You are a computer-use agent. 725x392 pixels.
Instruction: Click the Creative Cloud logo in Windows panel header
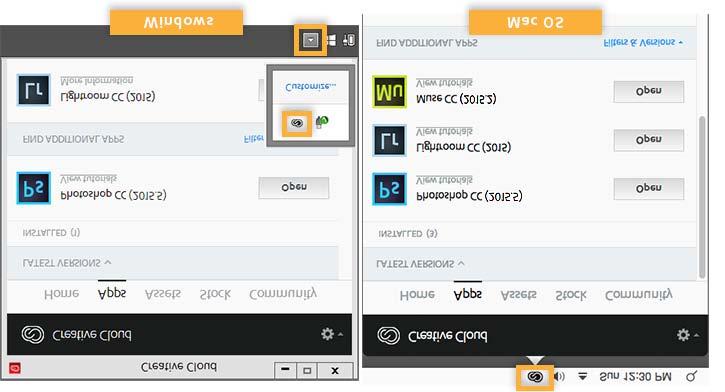point(33,334)
